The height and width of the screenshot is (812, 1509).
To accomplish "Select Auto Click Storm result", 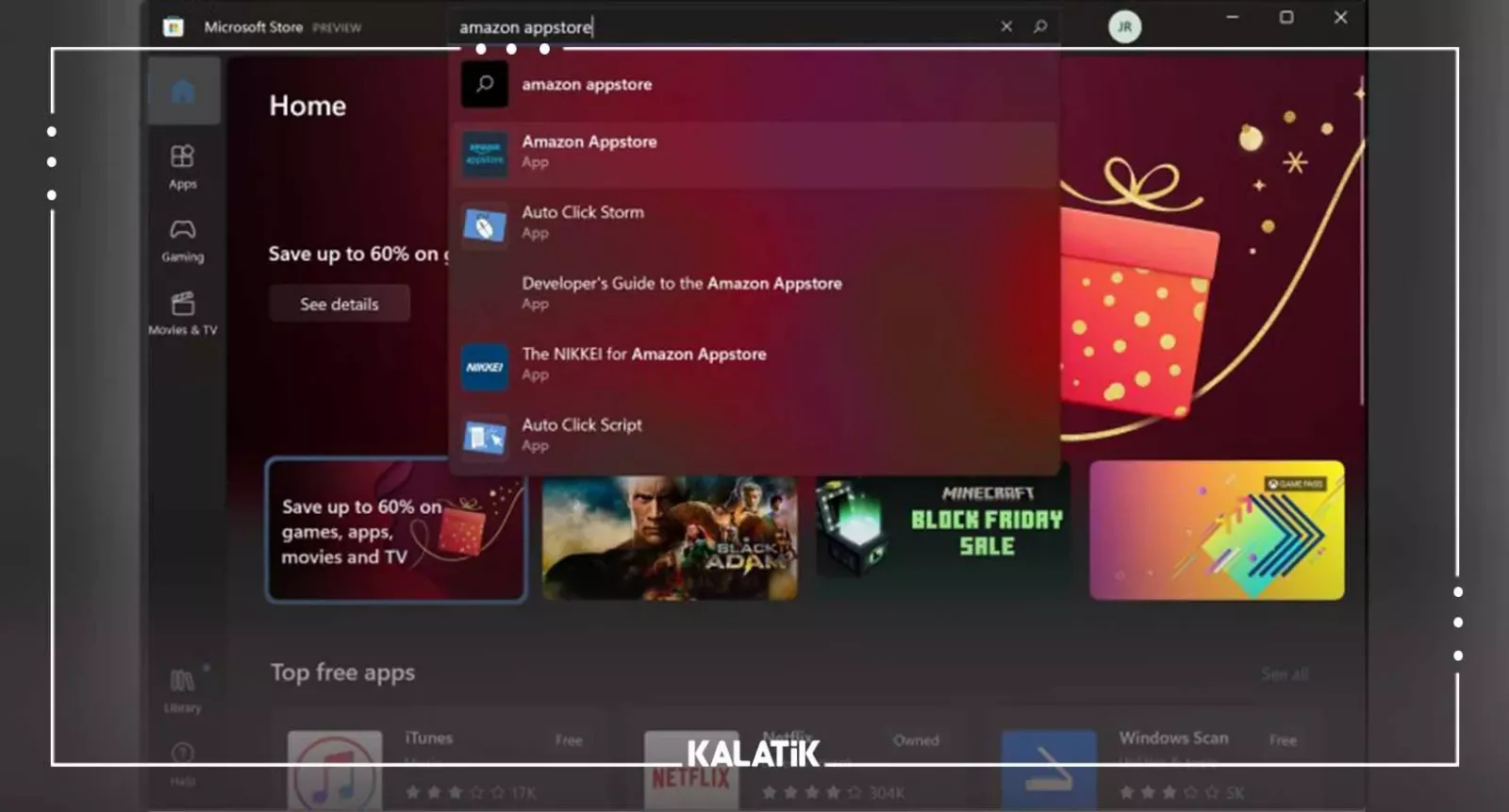I will (754, 224).
